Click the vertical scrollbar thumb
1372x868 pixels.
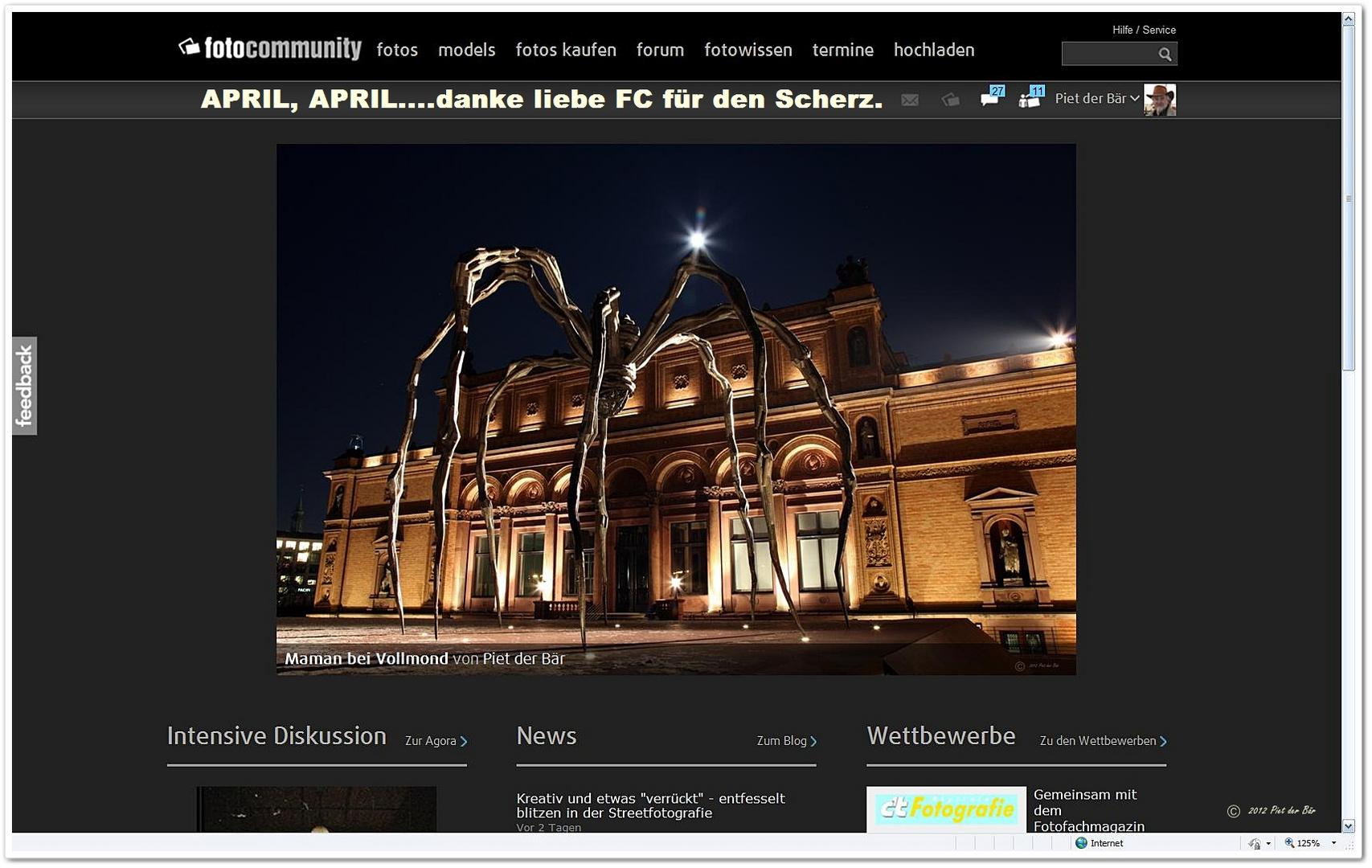(x=1349, y=199)
